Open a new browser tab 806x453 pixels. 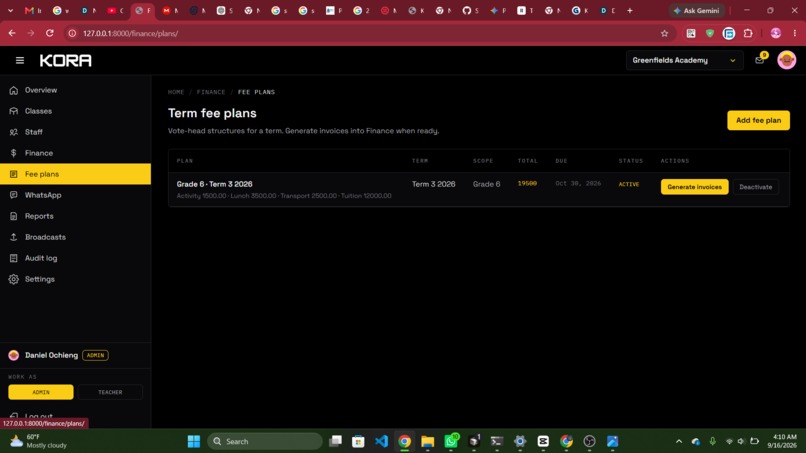pyautogui.click(x=630, y=10)
